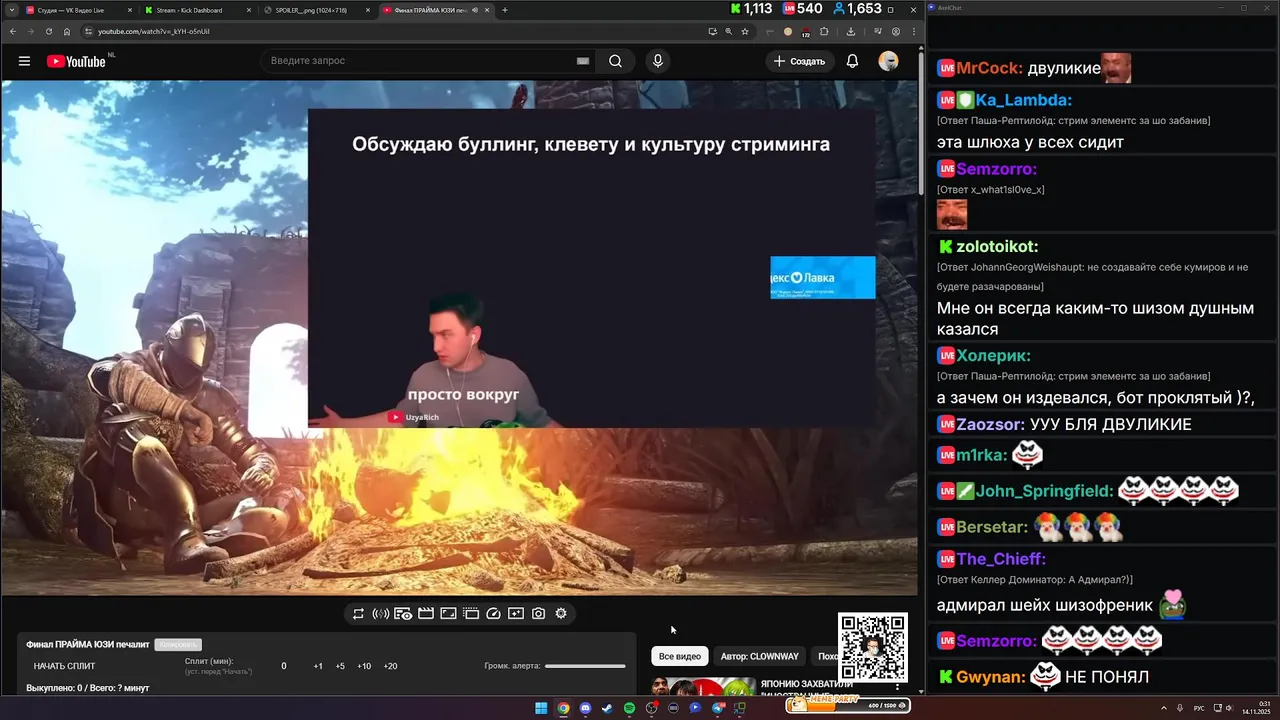Viewport: 1280px width, 720px height.
Task: Bookmark this page with the star icon
Action: (x=745, y=31)
